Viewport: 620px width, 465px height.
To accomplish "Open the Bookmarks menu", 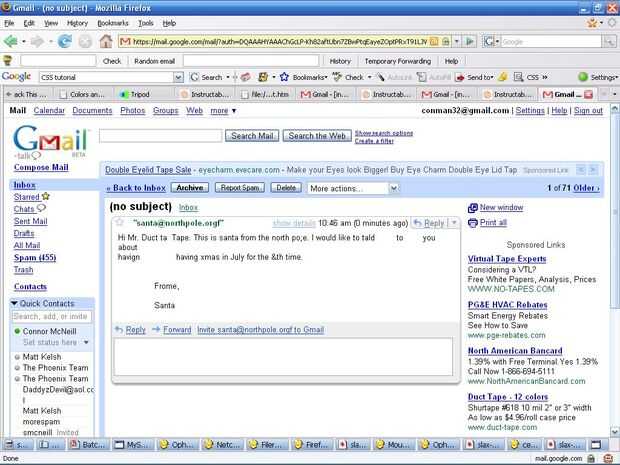I will point(113,23).
